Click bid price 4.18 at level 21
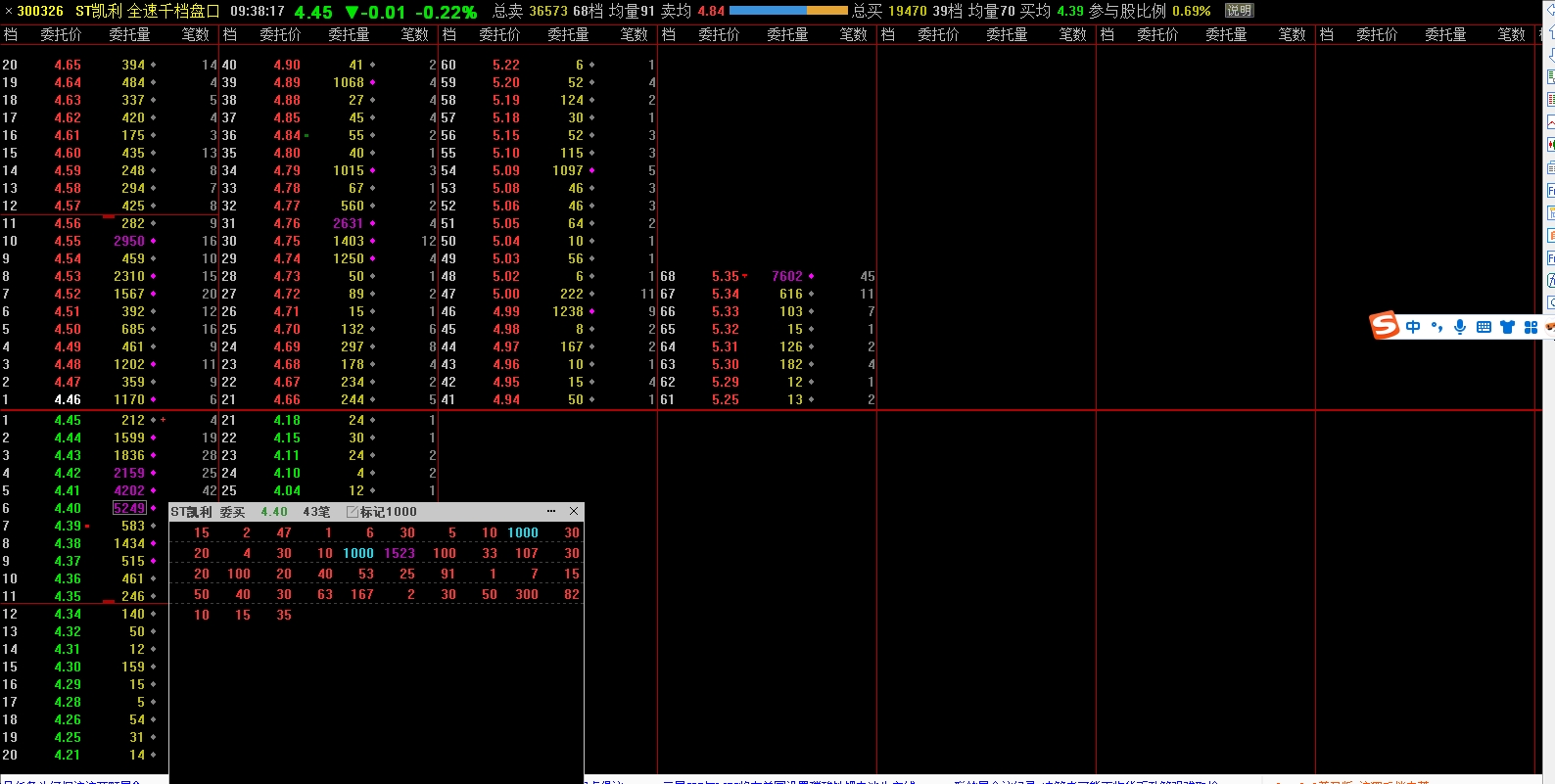 pyautogui.click(x=287, y=420)
